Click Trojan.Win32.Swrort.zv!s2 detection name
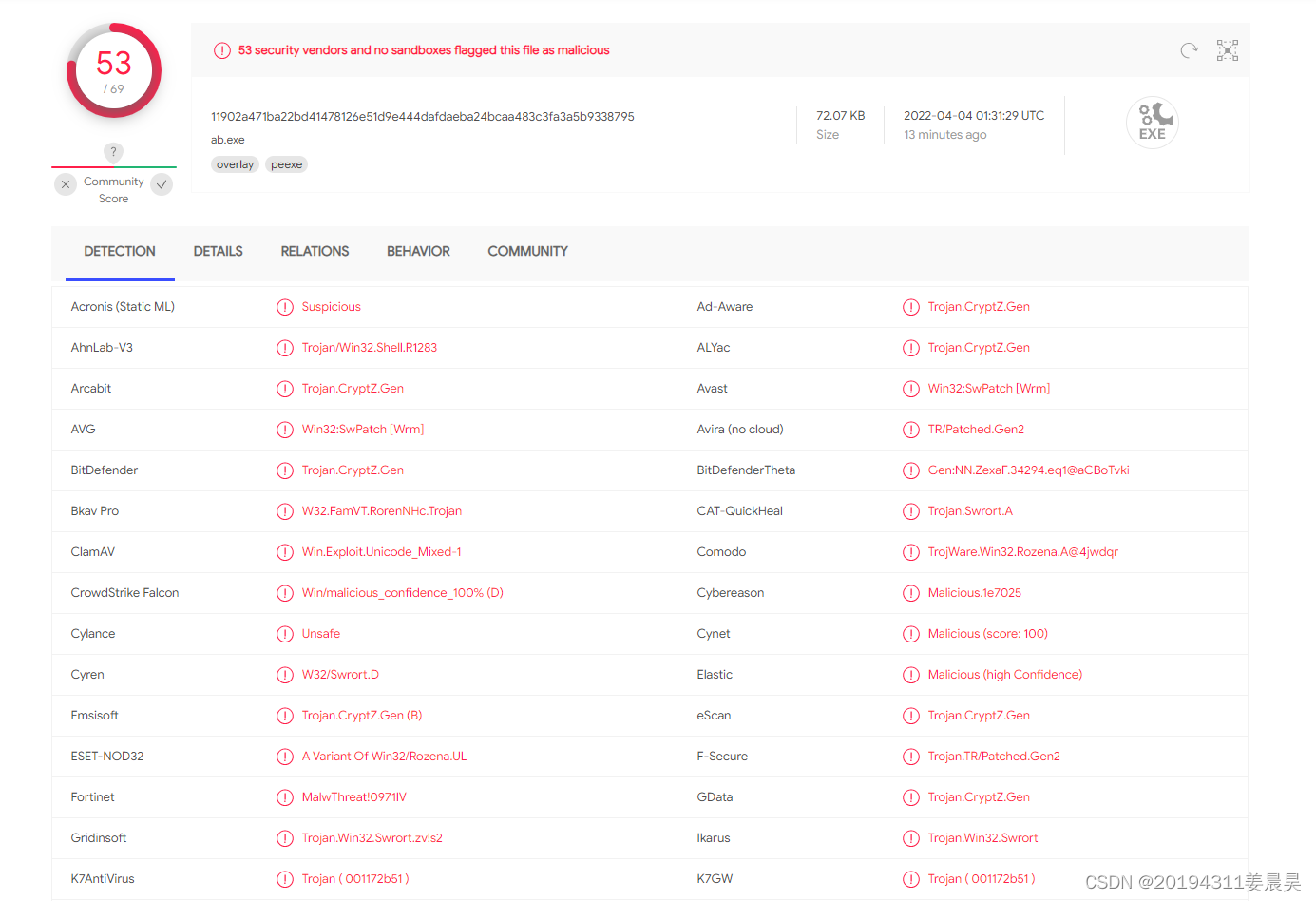1316x901 pixels. tap(372, 838)
